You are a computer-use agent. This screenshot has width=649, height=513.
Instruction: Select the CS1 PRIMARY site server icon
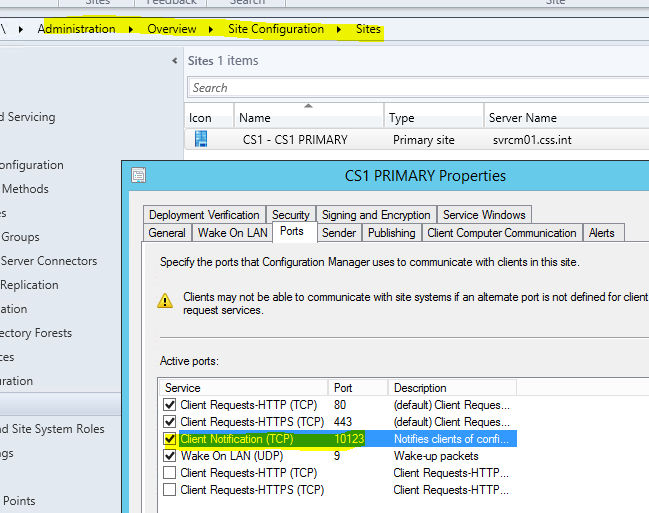[x=201, y=139]
